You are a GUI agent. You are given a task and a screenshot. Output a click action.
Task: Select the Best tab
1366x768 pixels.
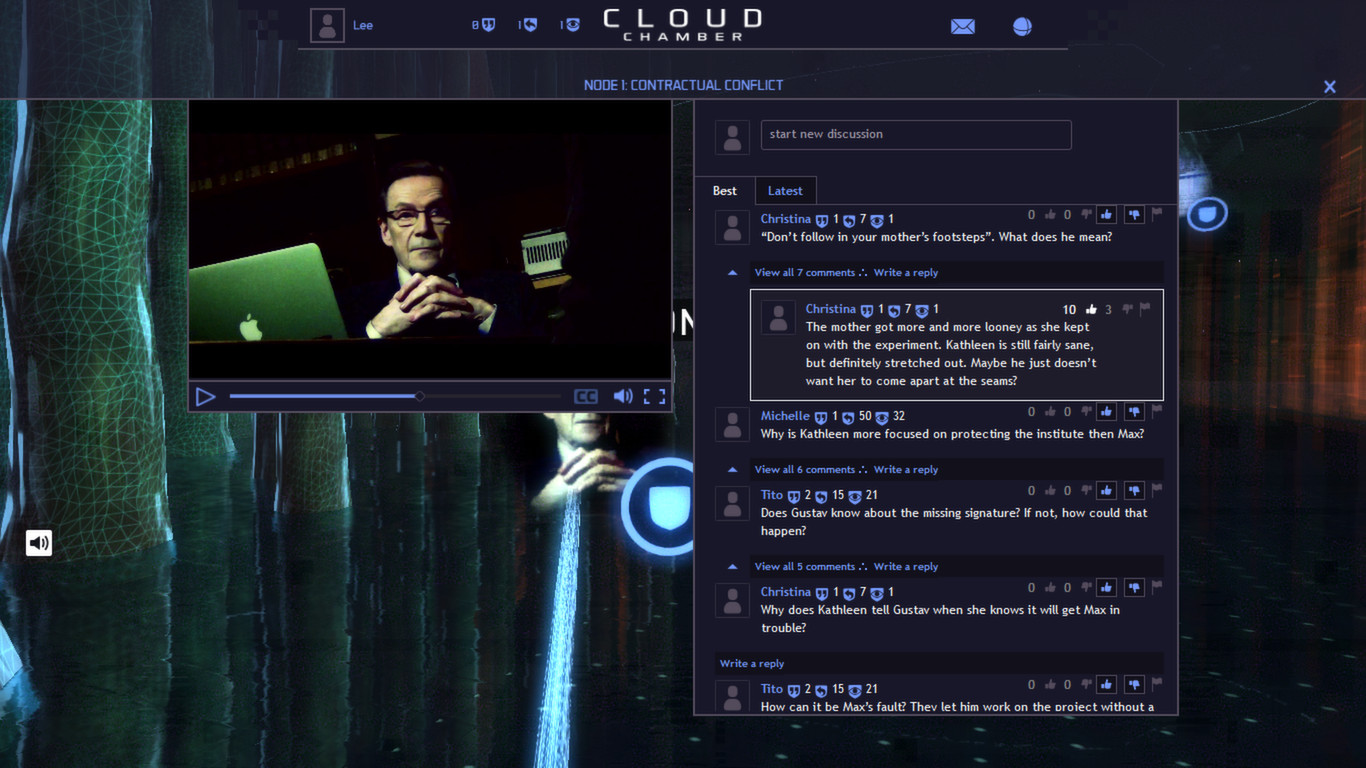(x=725, y=190)
